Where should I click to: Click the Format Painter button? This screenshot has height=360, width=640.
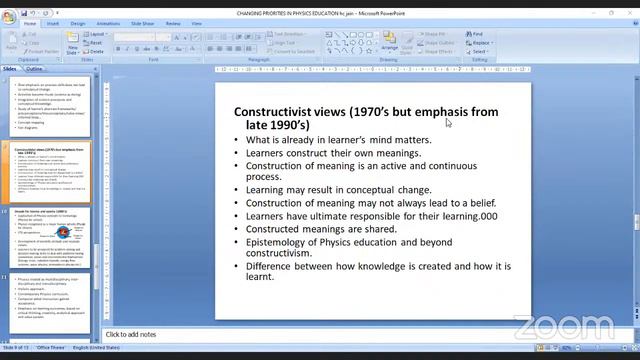tap(41, 51)
